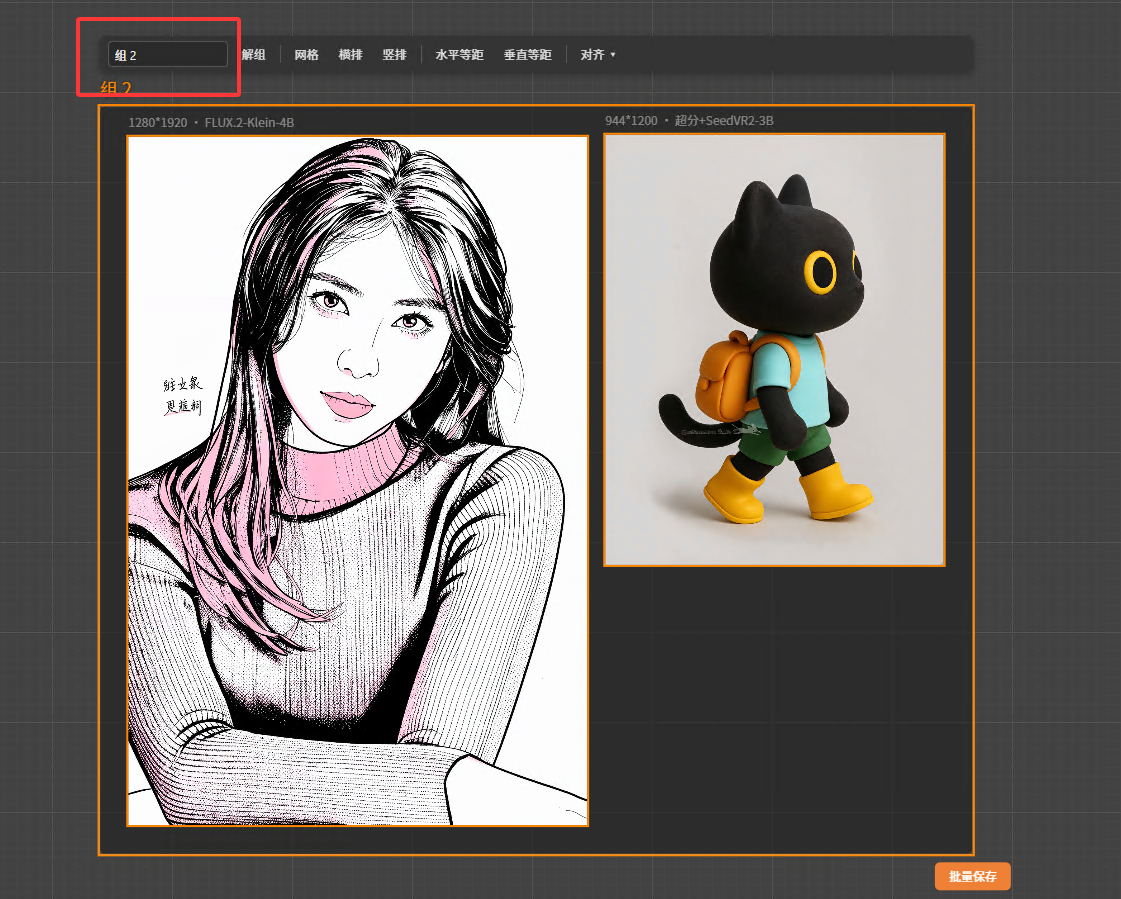
Task: Click the "1280*1920 · FLUX.2-Klein-4B" label
Action: 211,122
